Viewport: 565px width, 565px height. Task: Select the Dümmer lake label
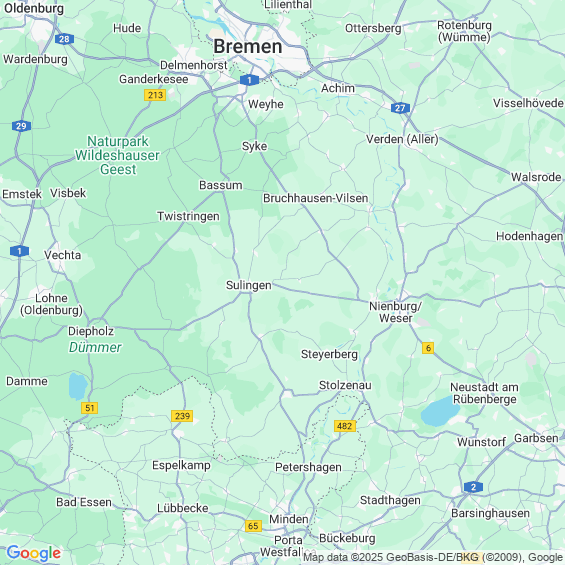click(95, 347)
